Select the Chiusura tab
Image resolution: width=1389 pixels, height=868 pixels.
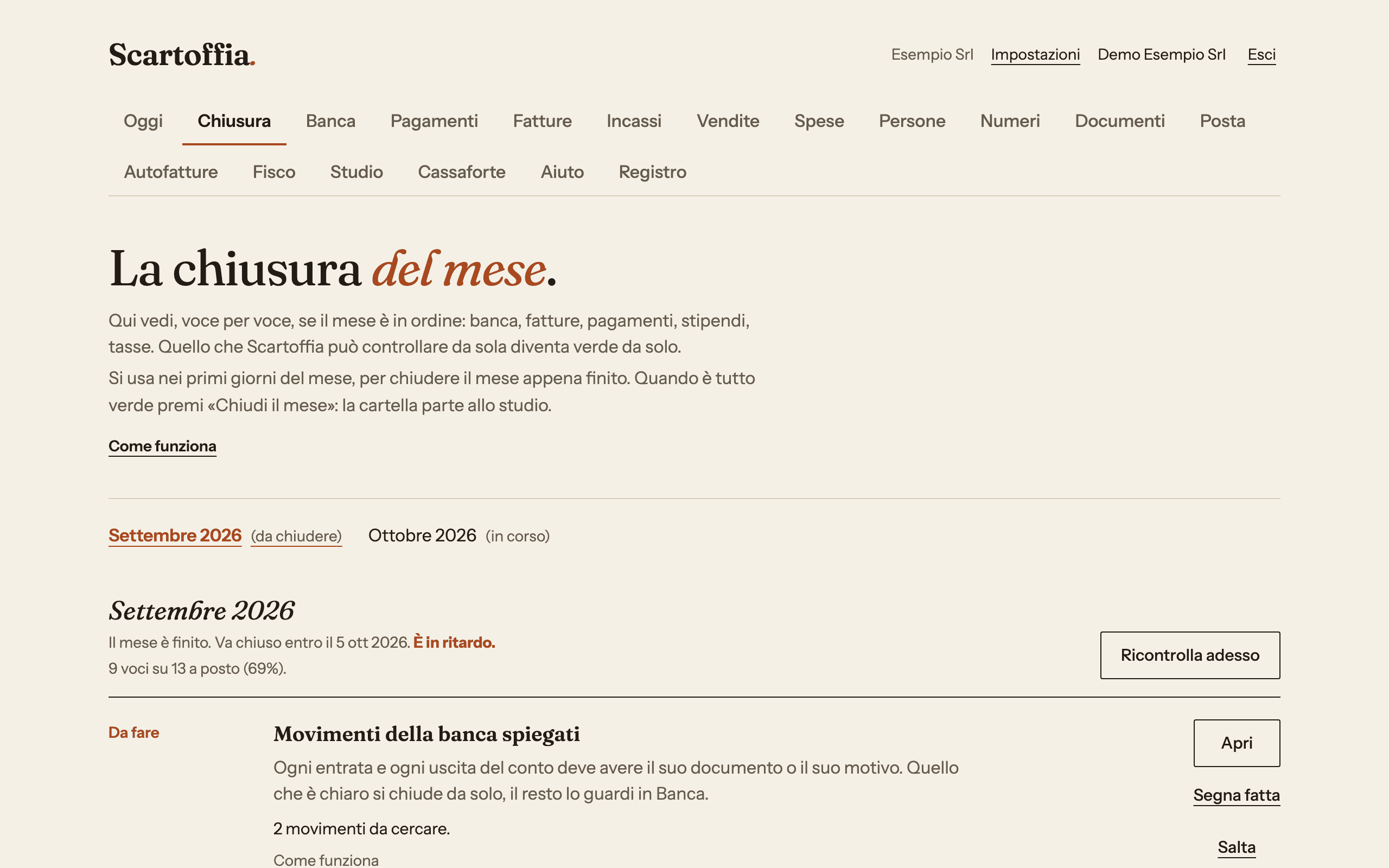click(x=234, y=121)
